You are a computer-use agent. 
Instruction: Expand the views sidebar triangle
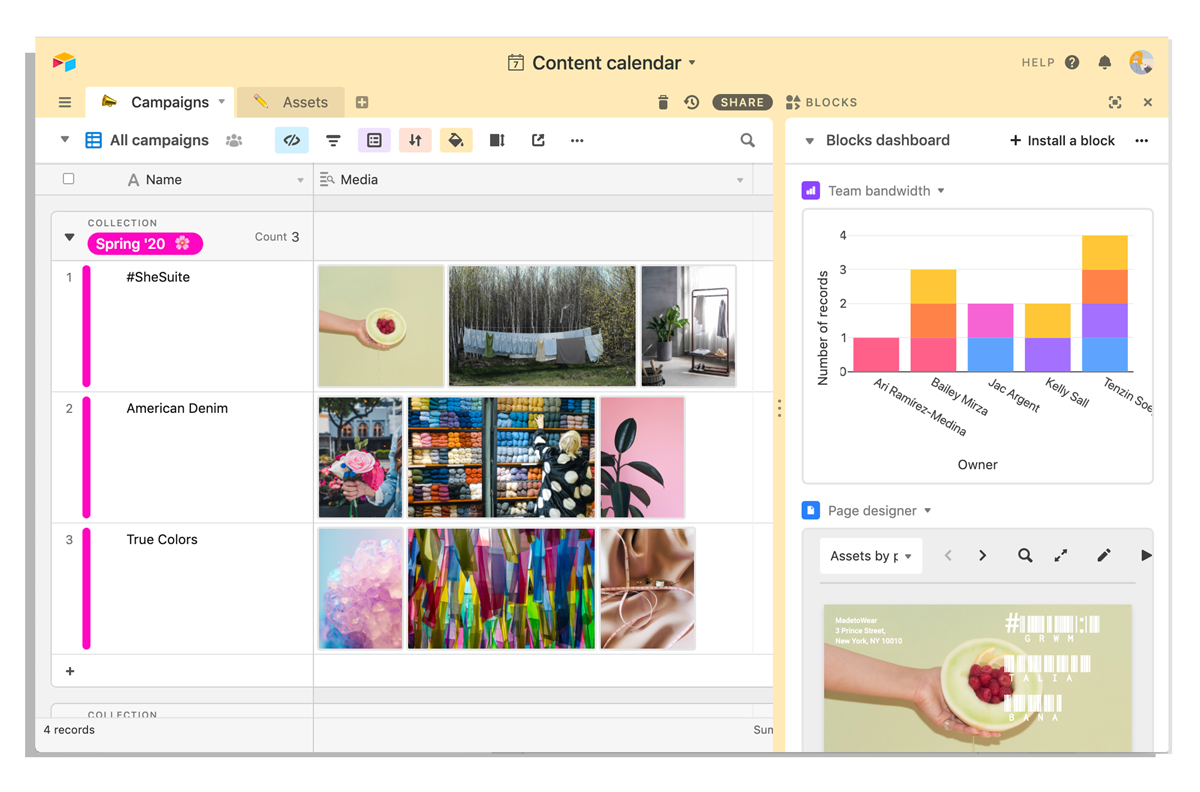(x=65, y=140)
